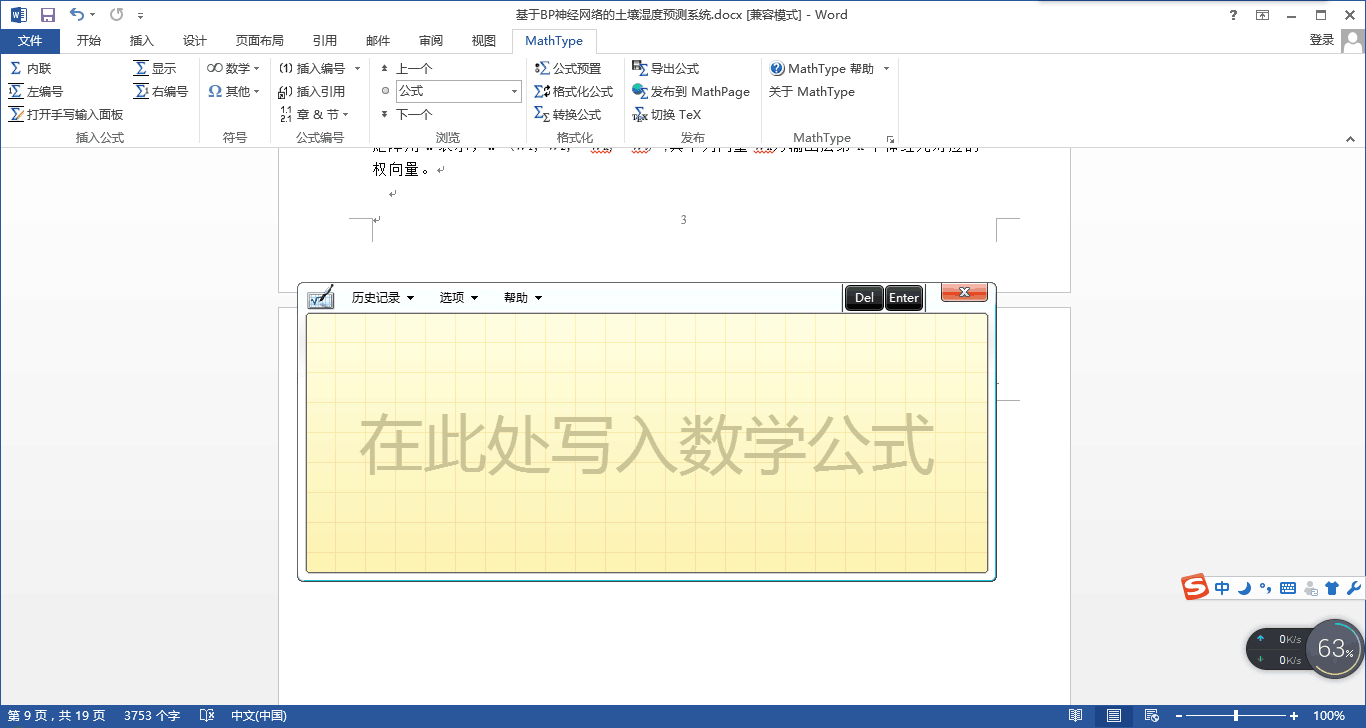Insert an inline equation with 内联
The height and width of the screenshot is (728, 1366).
[30, 68]
